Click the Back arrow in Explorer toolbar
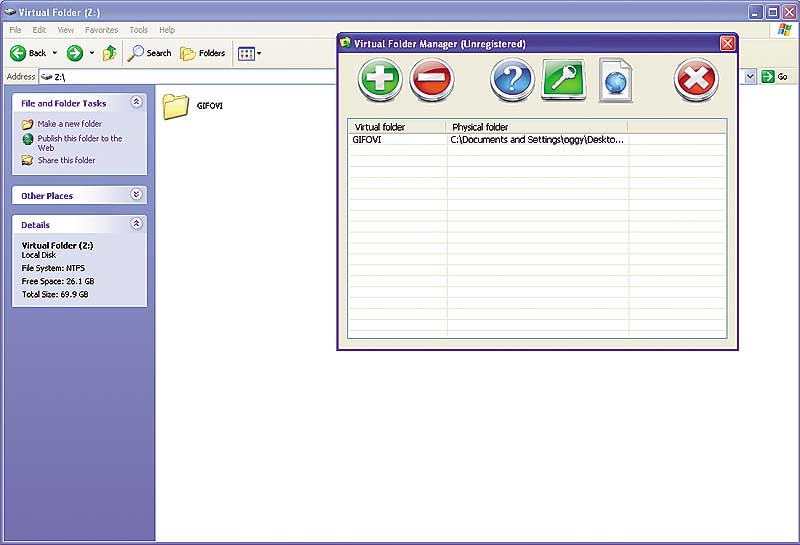 click(18, 53)
